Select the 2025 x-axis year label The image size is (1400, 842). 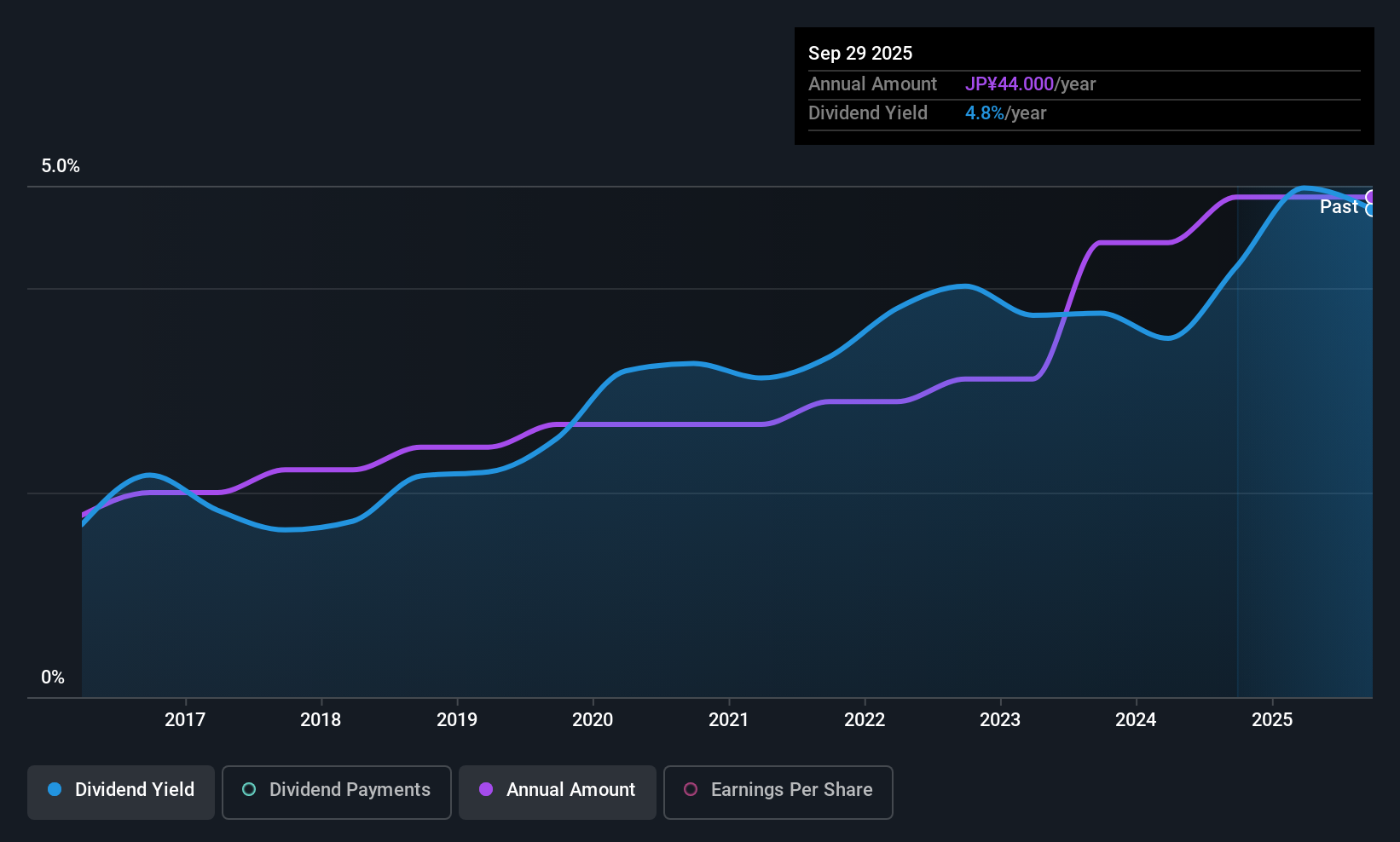(x=1272, y=720)
